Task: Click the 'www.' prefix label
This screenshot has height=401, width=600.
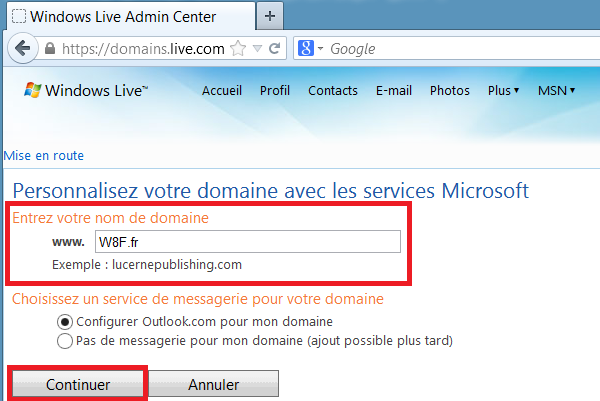Action: pyautogui.click(x=68, y=242)
